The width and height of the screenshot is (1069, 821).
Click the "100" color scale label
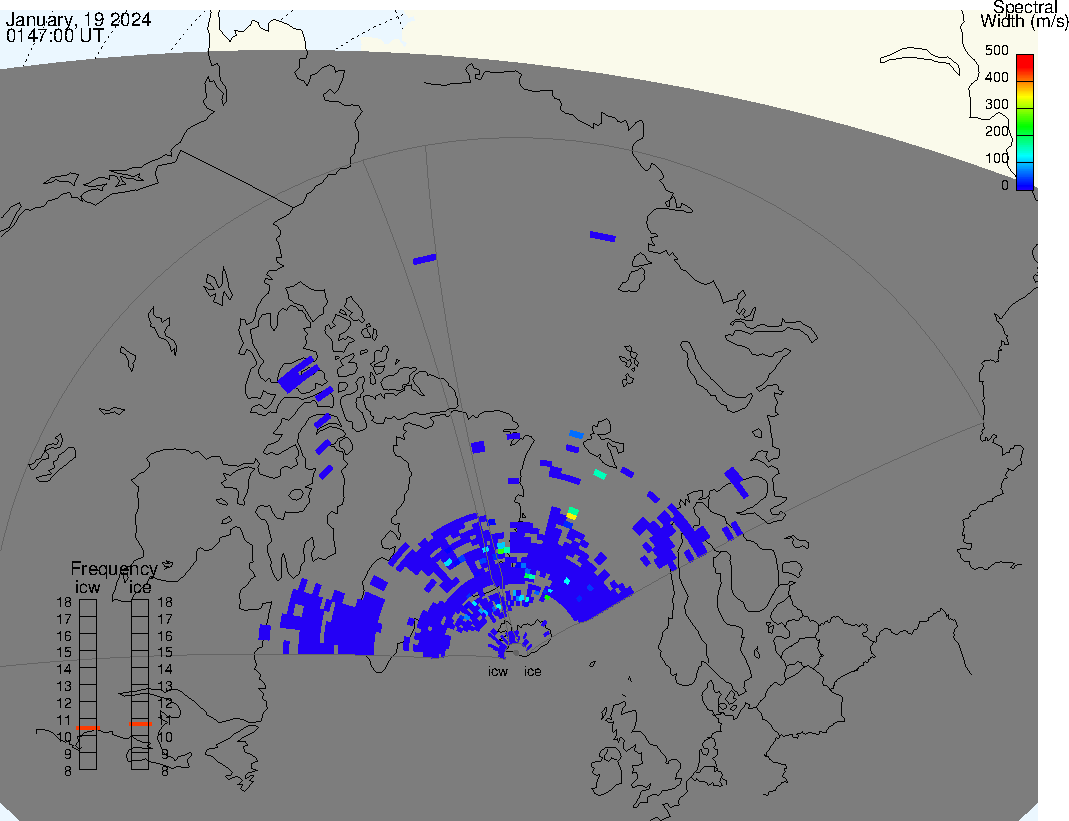pos(996,158)
